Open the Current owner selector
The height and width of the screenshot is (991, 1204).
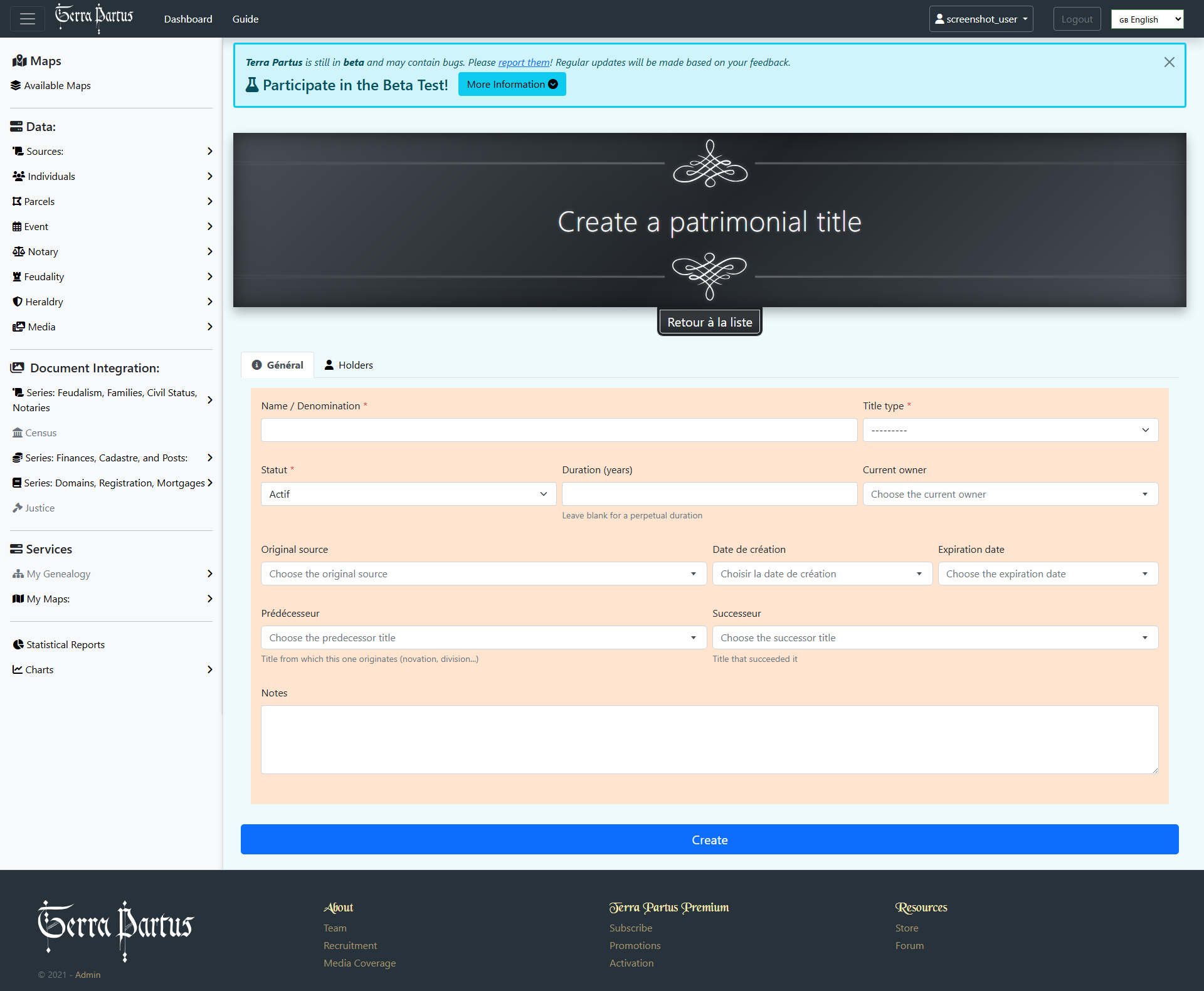pyautogui.click(x=1010, y=494)
